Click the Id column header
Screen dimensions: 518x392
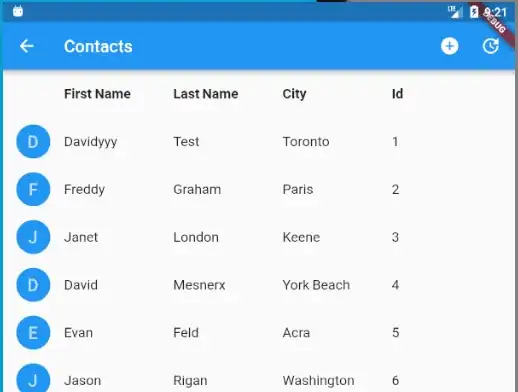[x=397, y=94]
